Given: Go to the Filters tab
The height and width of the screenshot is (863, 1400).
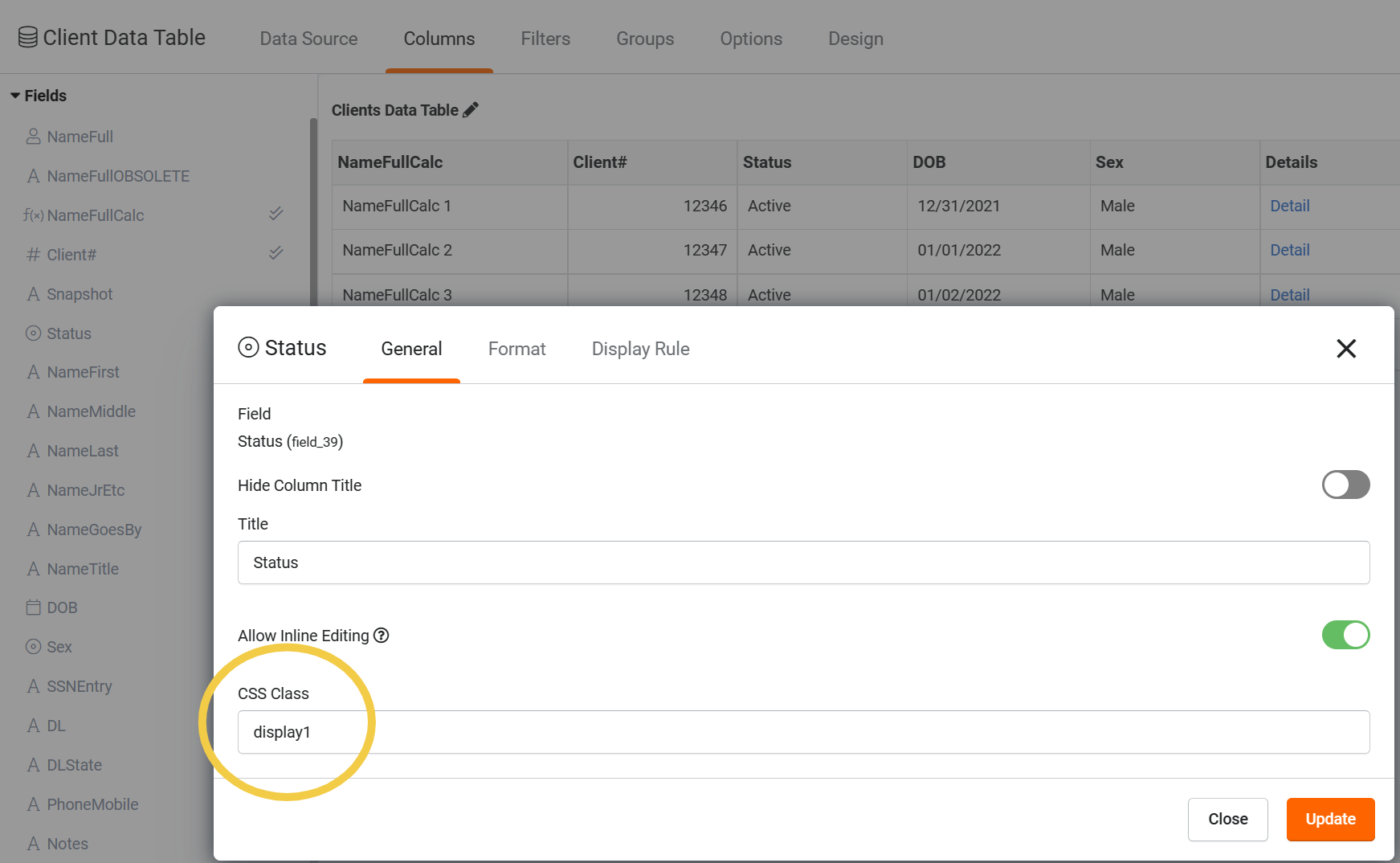Looking at the screenshot, I should click(x=545, y=39).
